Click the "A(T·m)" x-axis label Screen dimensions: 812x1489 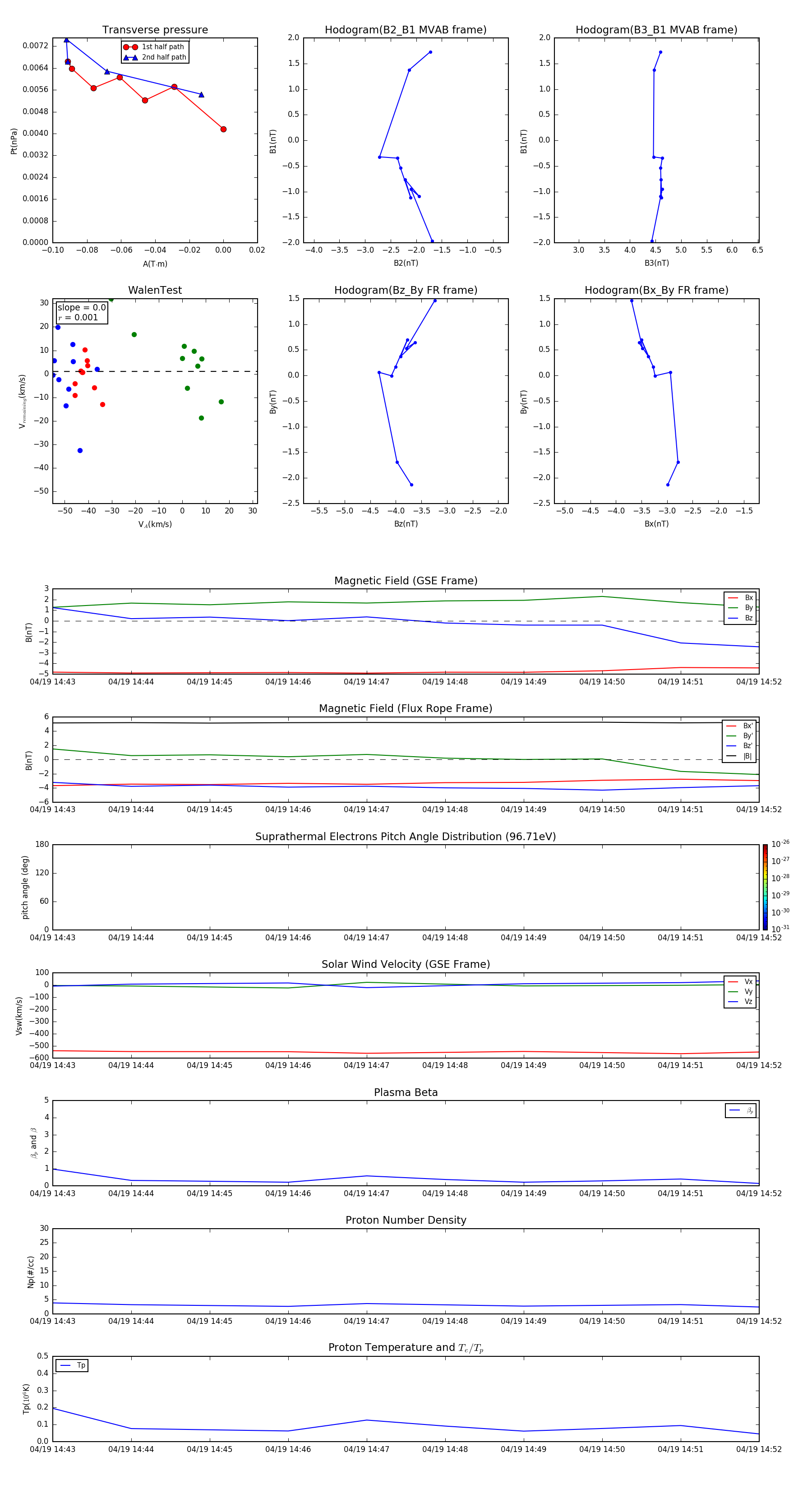pos(155,264)
